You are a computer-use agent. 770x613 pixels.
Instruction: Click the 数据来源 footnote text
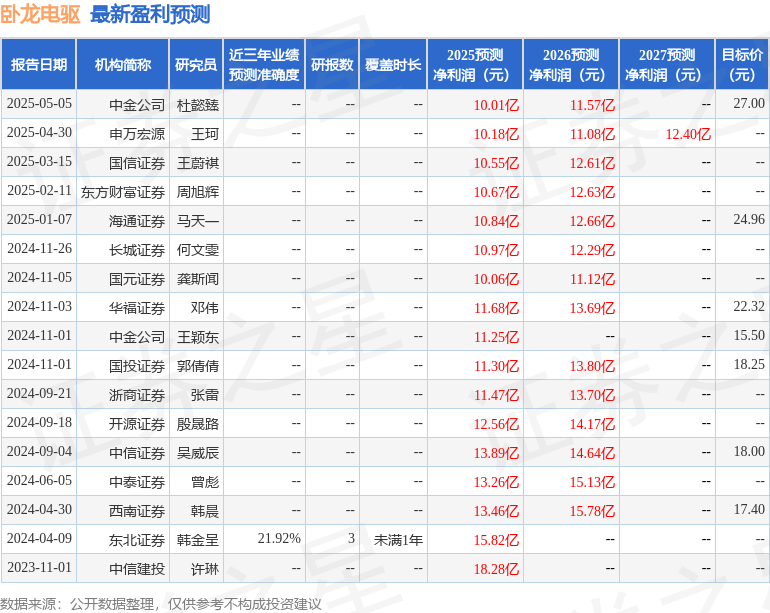[x=161, y=604]
